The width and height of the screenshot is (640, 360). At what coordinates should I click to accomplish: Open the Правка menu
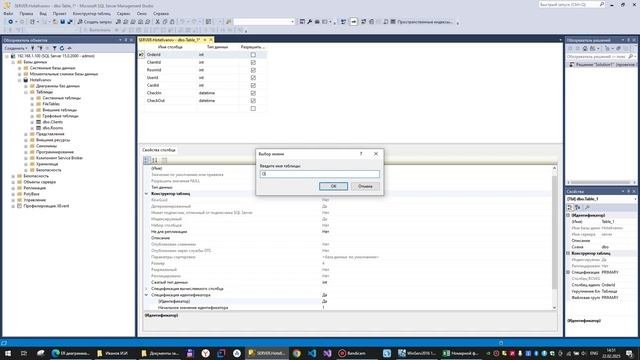tap(26, 13)
